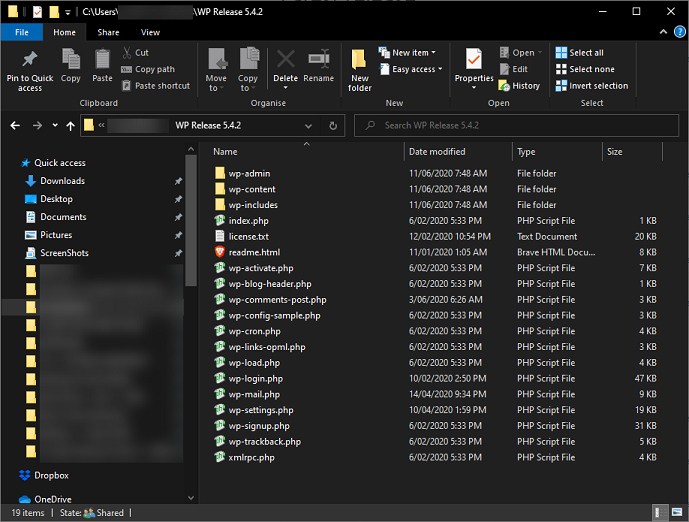Open the Easy access dropdown
Viewport: 689px width, 522px height.
coord(410,69)
